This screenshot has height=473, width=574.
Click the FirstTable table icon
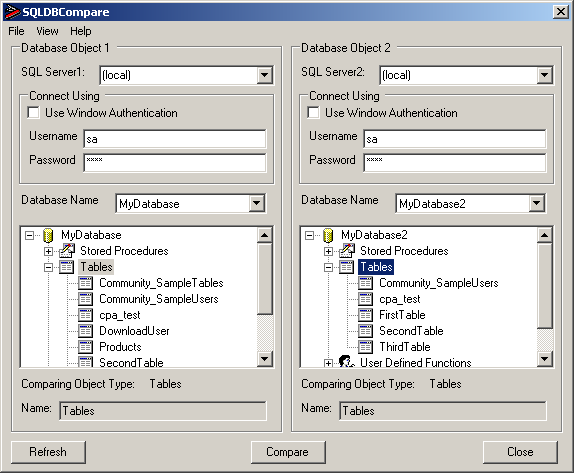(x=366, y=315)
